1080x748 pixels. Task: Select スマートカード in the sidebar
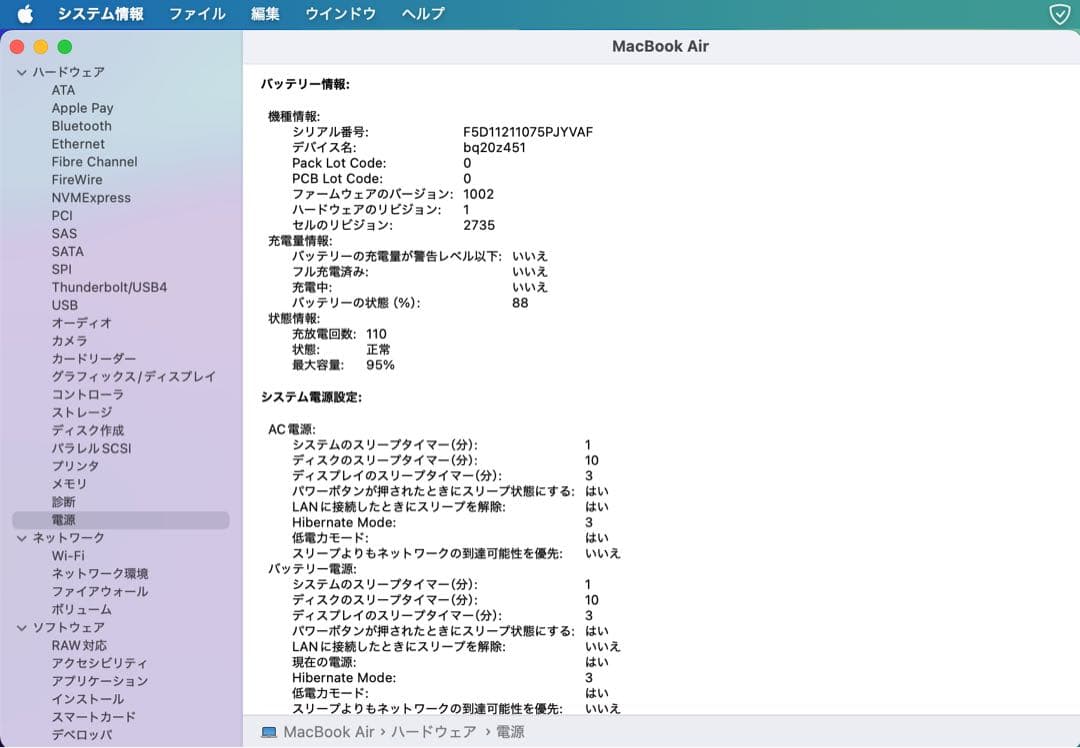[x=94, y=717]
